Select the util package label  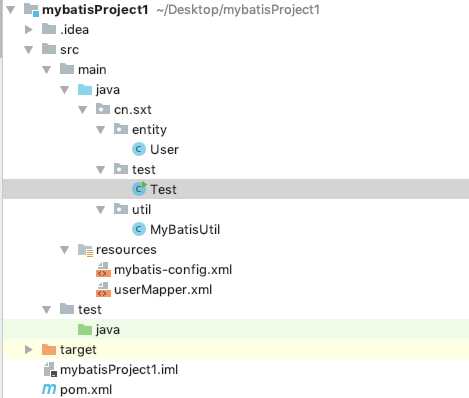pos(141,210)
